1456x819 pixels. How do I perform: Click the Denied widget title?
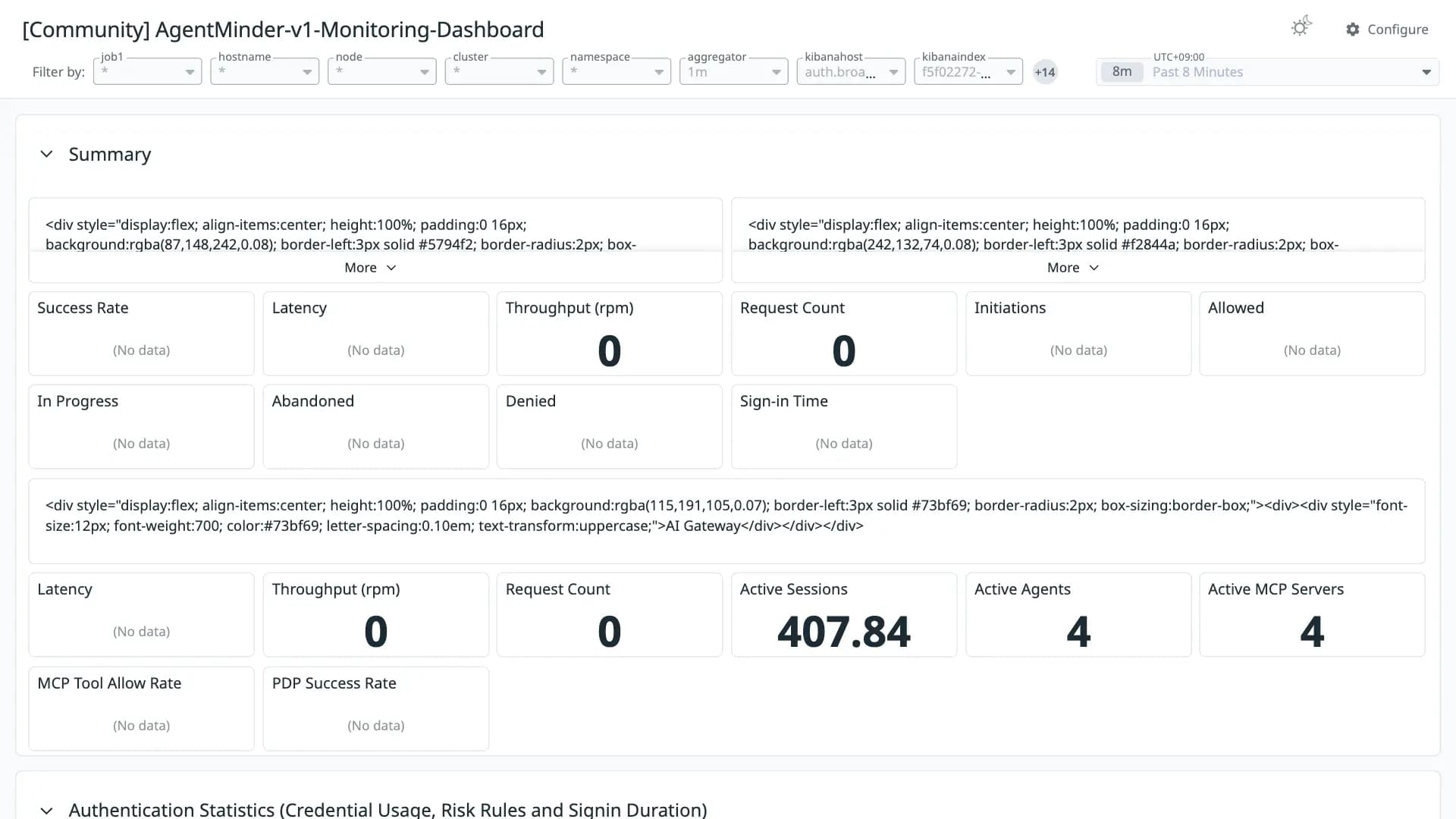click(530, 401)
